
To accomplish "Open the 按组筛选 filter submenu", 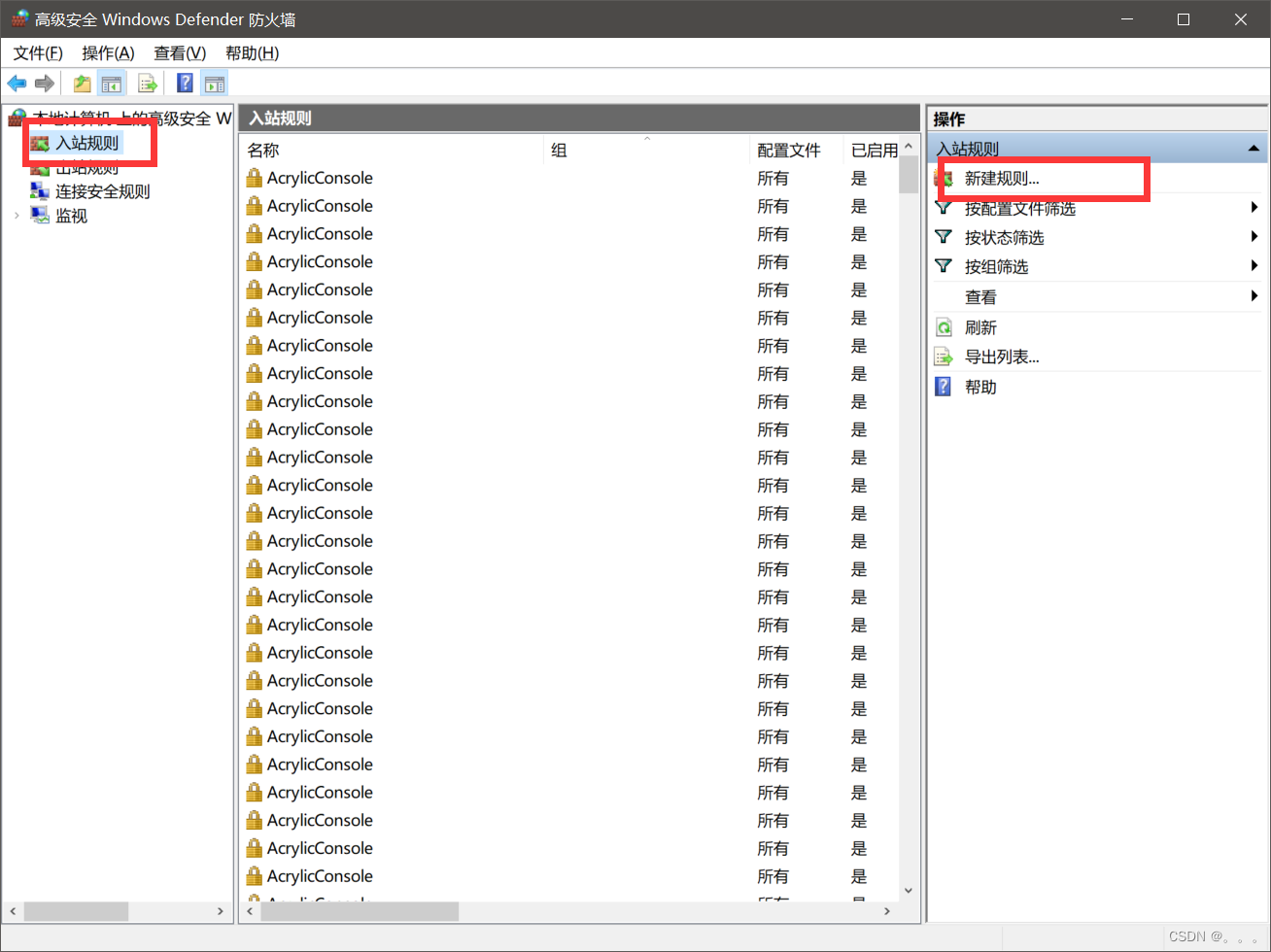I will [996, 266].
